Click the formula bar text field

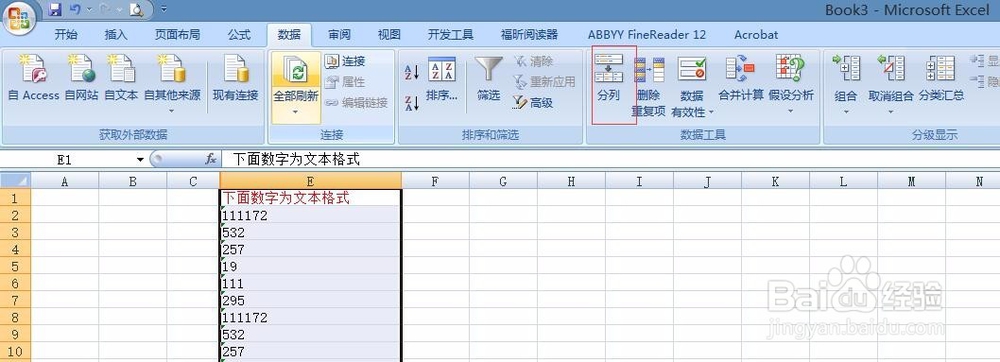pos(610,159)
